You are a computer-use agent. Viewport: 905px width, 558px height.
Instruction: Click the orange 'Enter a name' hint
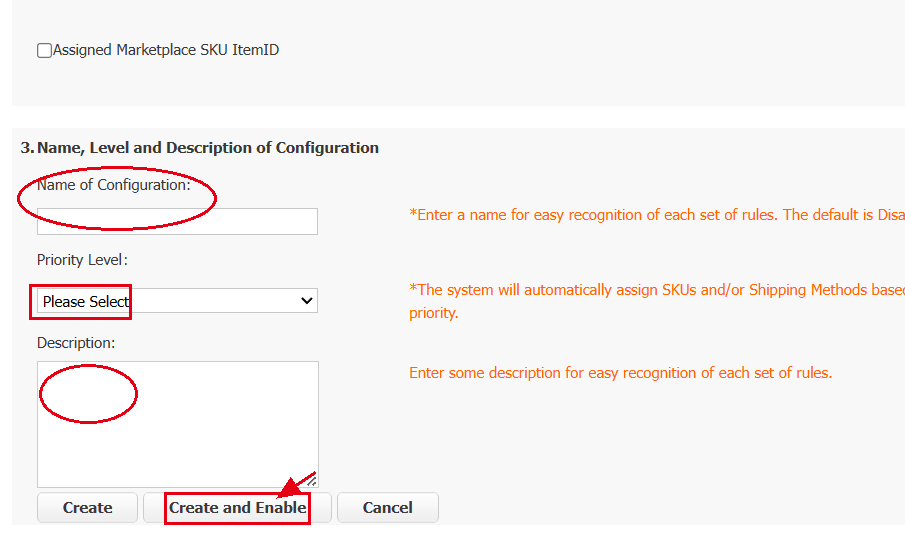coord(657,215)
